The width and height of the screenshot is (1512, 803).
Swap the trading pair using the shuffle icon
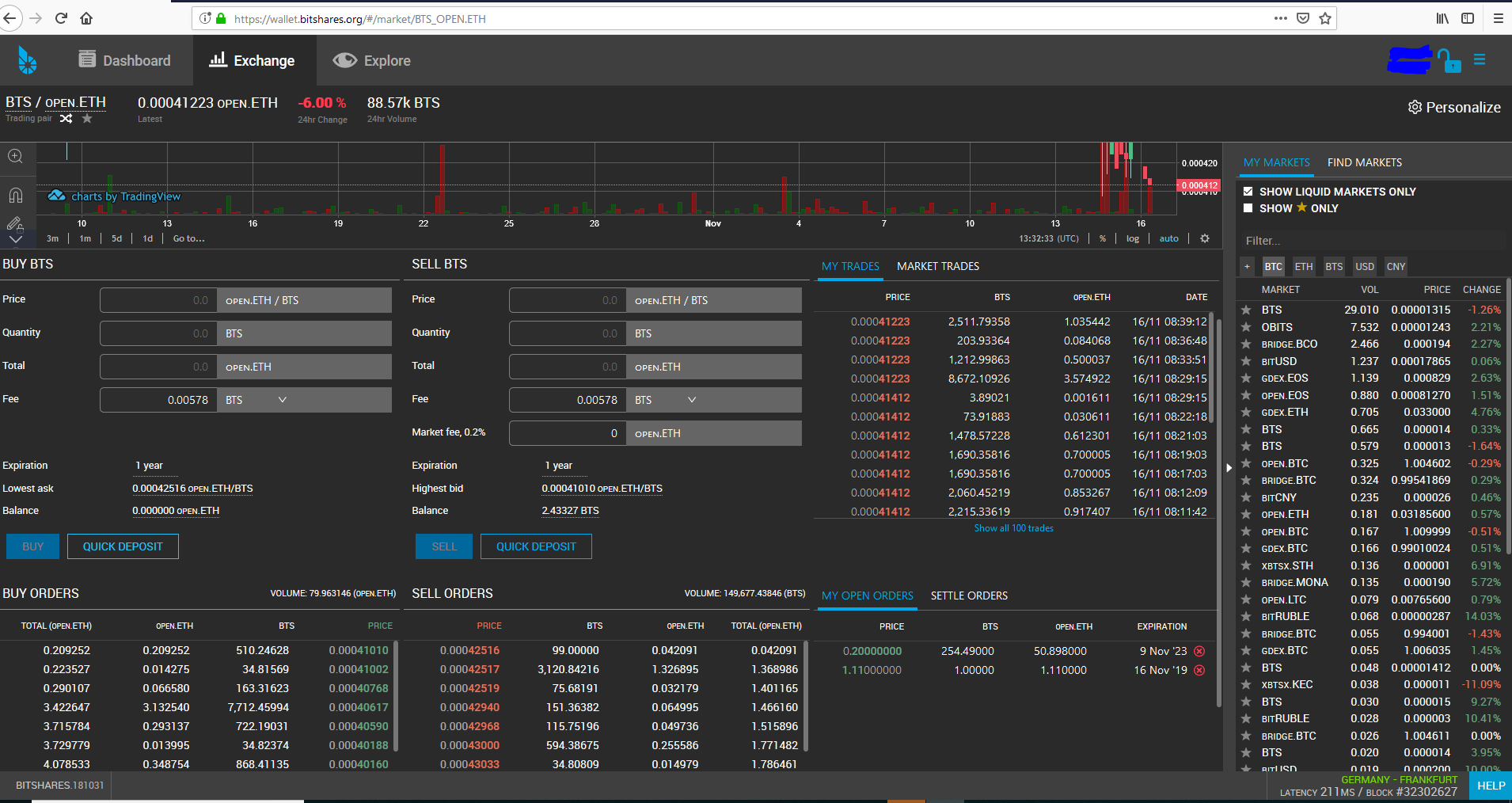(66, 119)
